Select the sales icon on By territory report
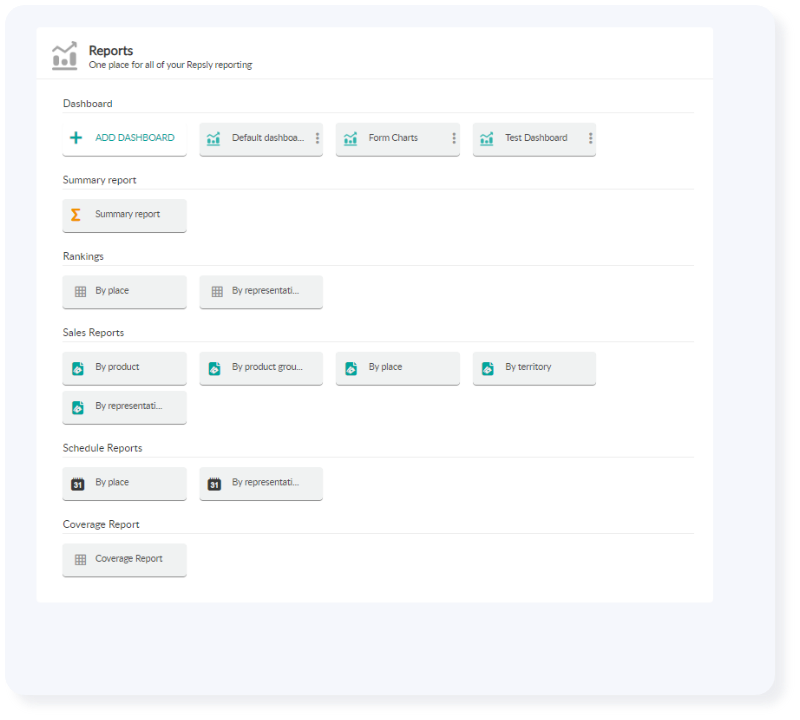 pyautogui.click(x=490, y=368)
